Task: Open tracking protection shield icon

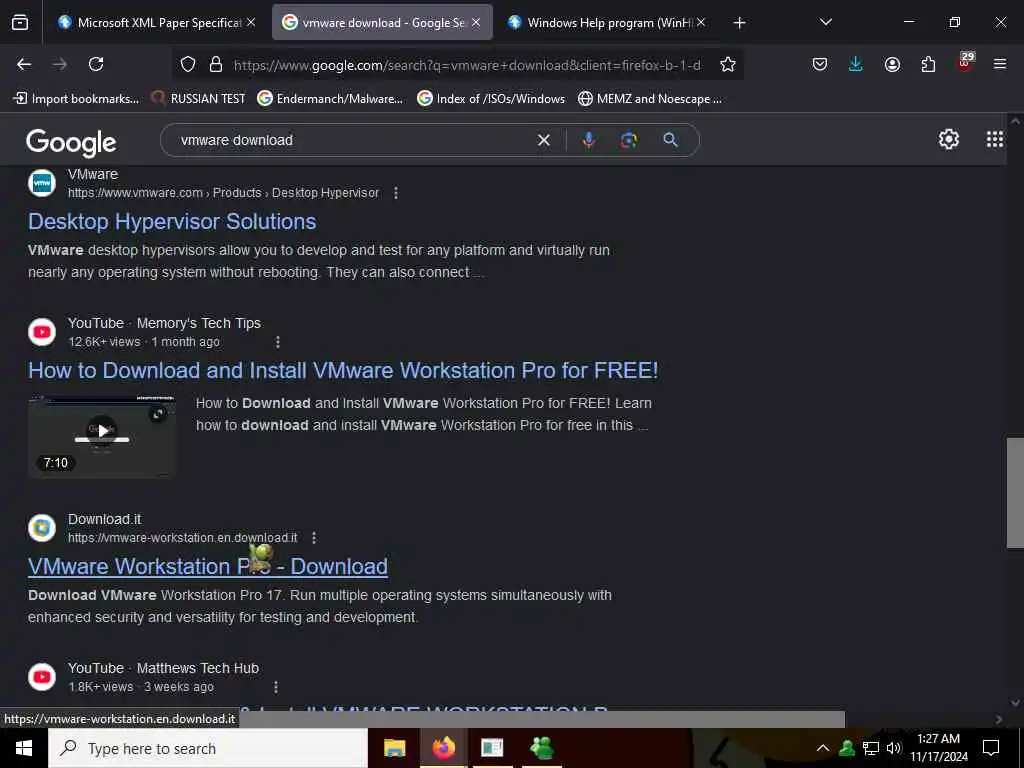Action: (188, 64)
